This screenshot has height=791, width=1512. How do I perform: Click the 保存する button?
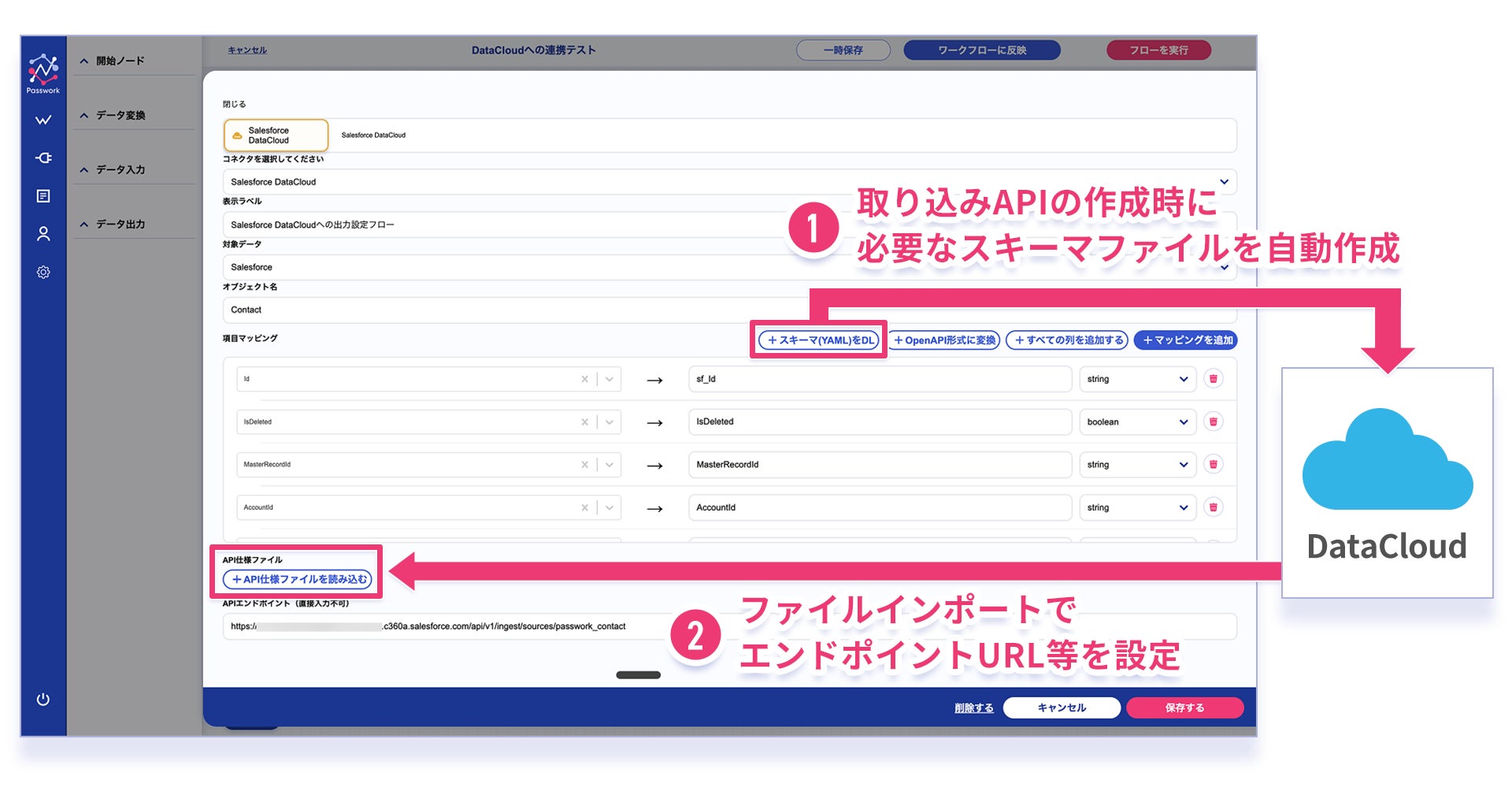coord(1184,707)
